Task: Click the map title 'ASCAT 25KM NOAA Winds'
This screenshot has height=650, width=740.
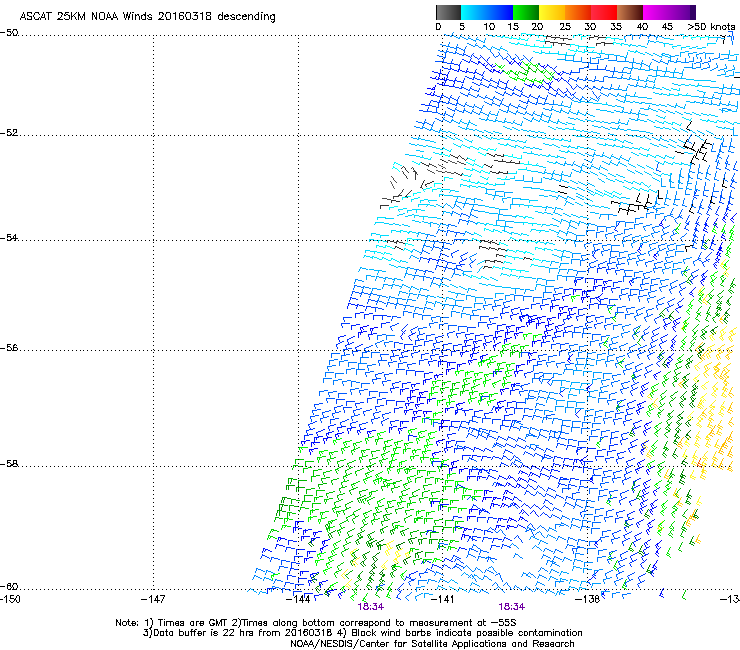Action: tap(86, 17)
